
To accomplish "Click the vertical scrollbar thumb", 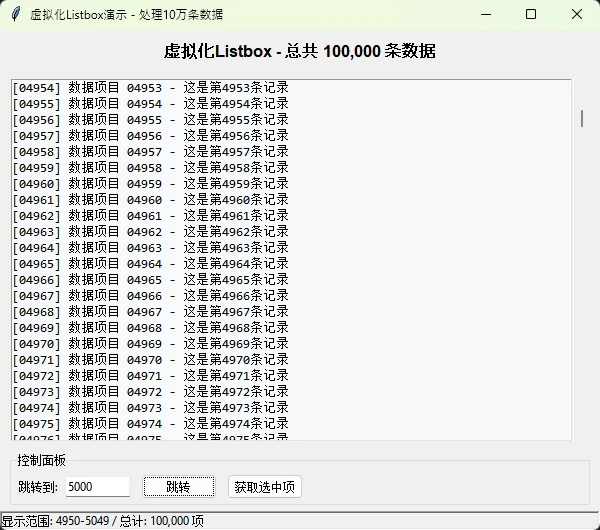I will tap(581, 118).
